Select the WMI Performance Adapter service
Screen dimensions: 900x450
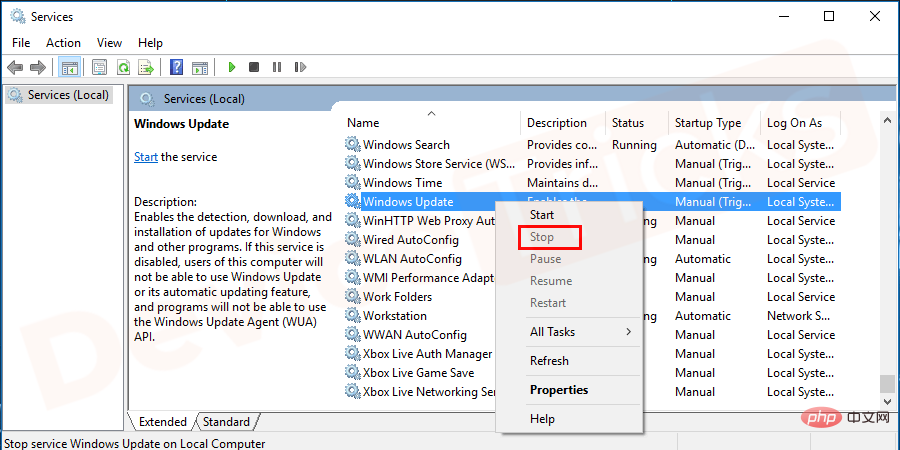click(428, 277)
